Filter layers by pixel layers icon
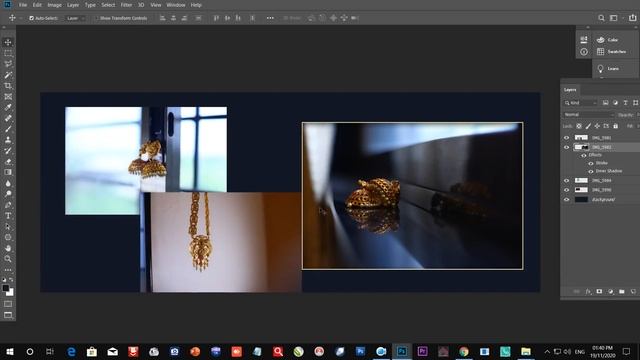This screenshot has width=640, height=360. coord(605,103)
